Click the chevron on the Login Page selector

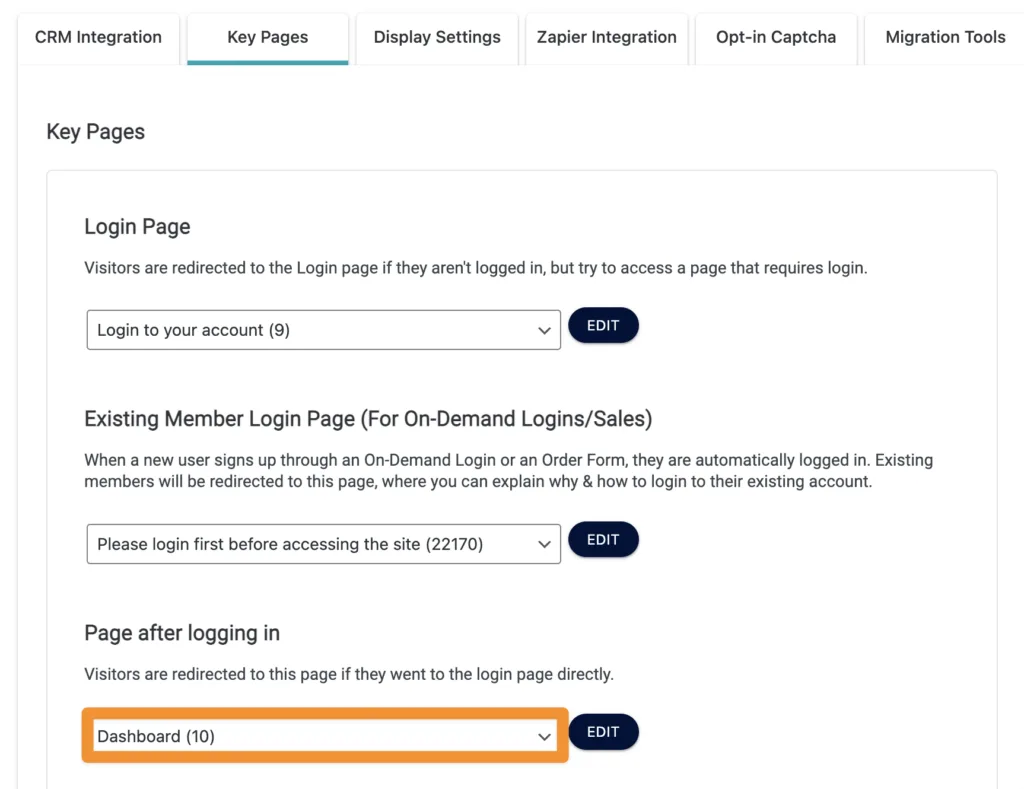(543, 329)
